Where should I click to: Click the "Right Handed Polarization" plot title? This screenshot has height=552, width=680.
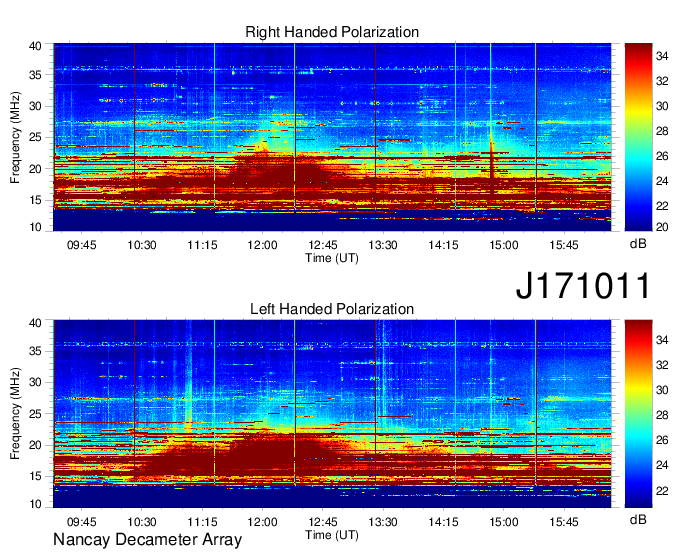332,32
